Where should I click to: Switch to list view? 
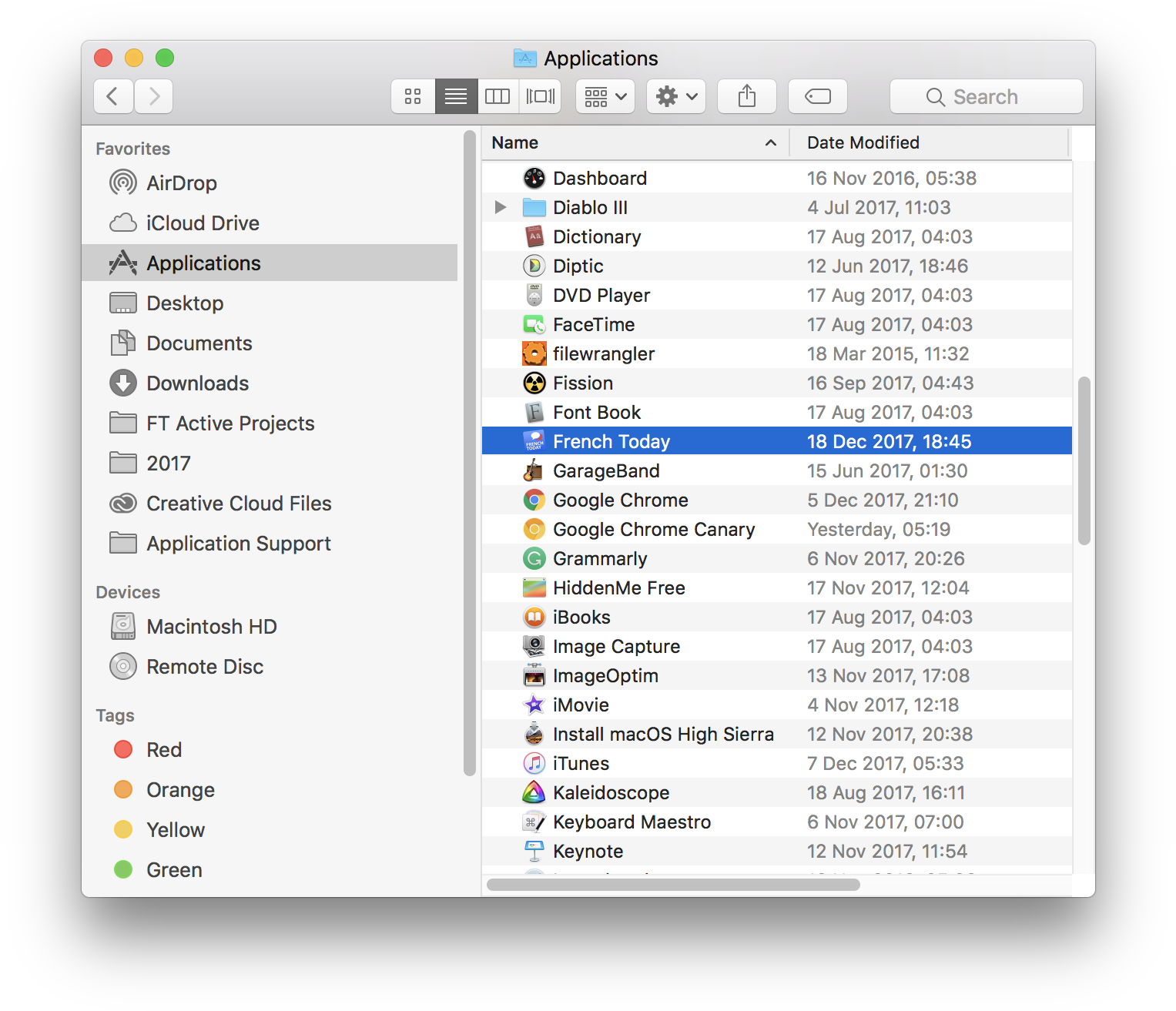[456, 96]
